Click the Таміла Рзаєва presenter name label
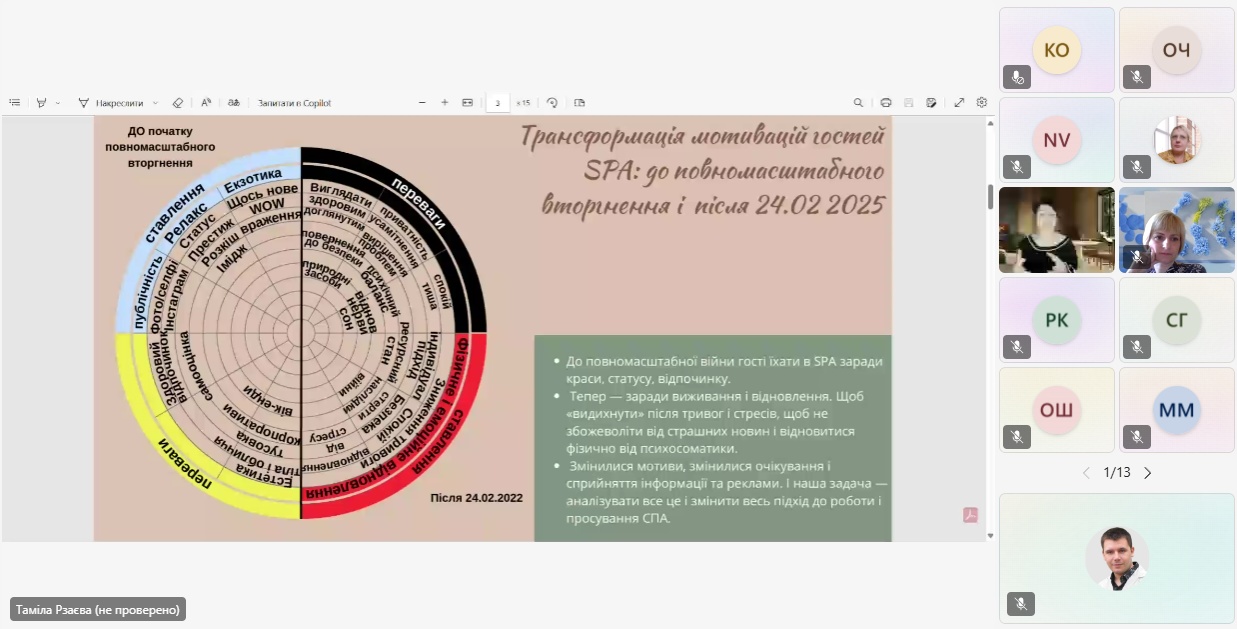This screenshot has height=629, width=1237. click(x=98, y=609)
